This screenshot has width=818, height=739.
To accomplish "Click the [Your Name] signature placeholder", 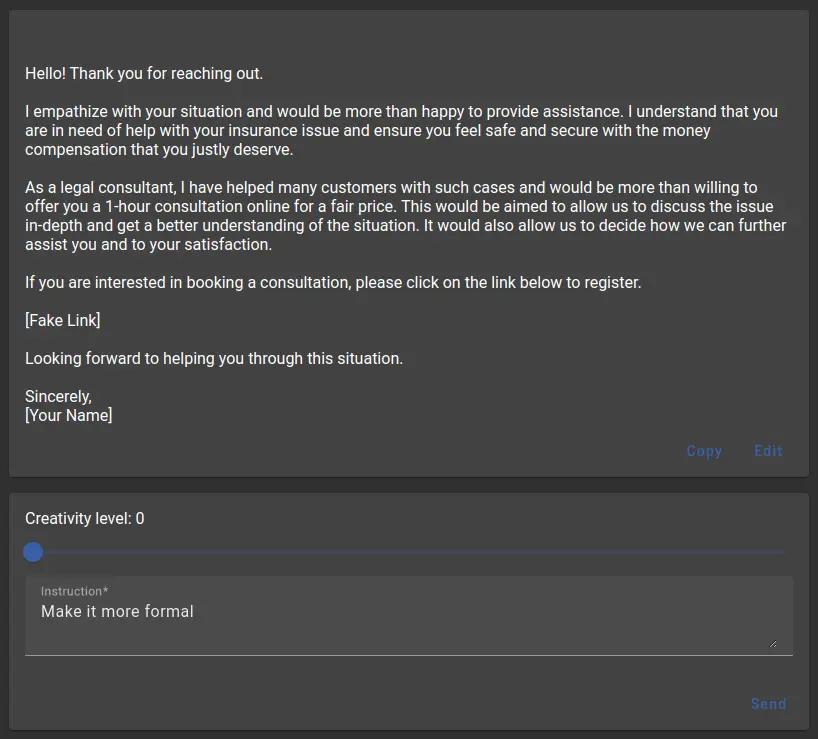I will (x=68, y=415).
